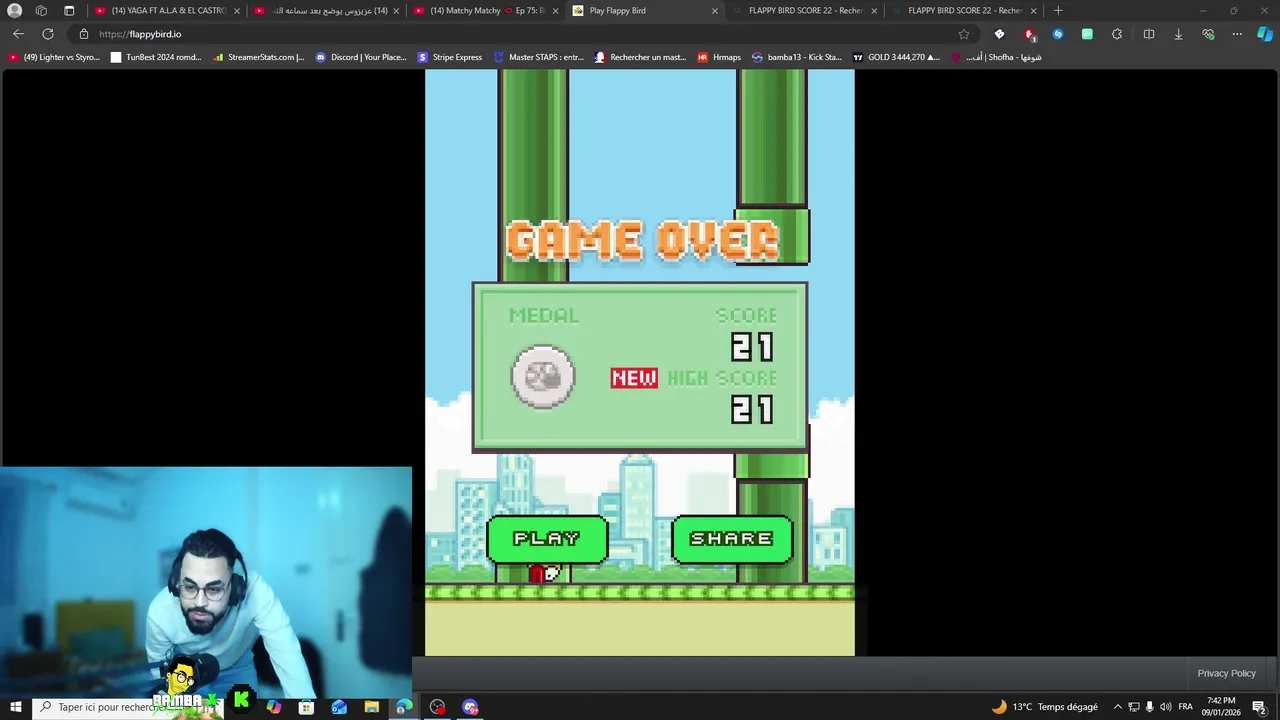Open a new tab with plus button
The width and height of the screenshot is (1280, 720).
click(x=1058, y=10)
